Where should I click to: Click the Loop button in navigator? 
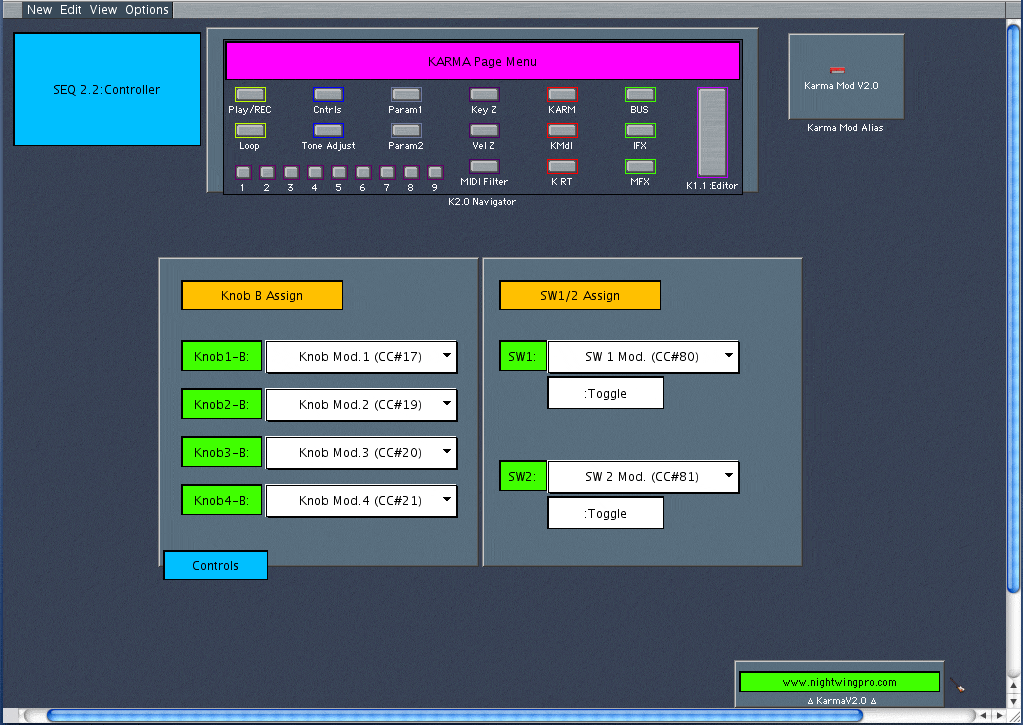point(250,130)
